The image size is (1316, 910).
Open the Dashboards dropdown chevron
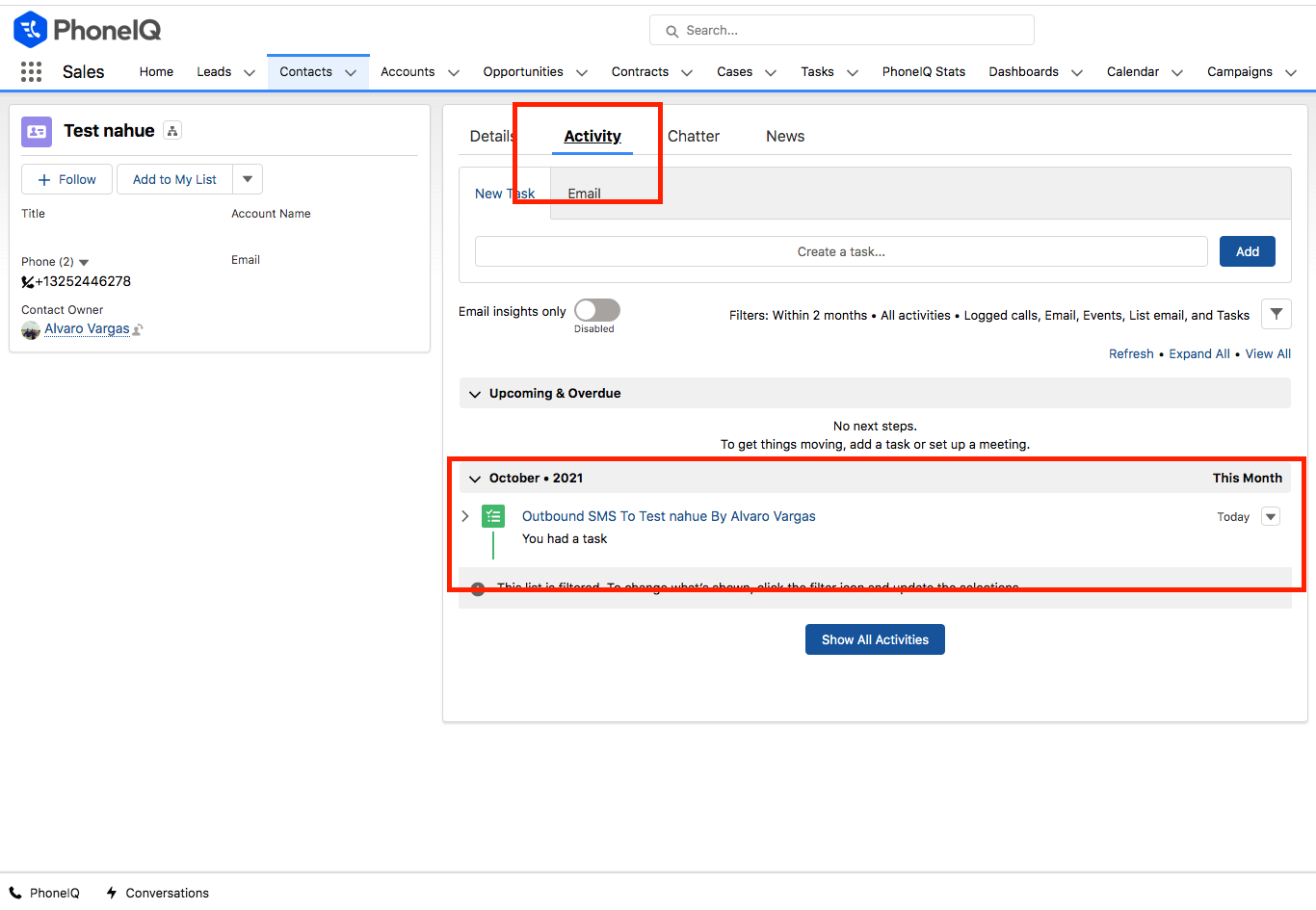click(1077, 72)
